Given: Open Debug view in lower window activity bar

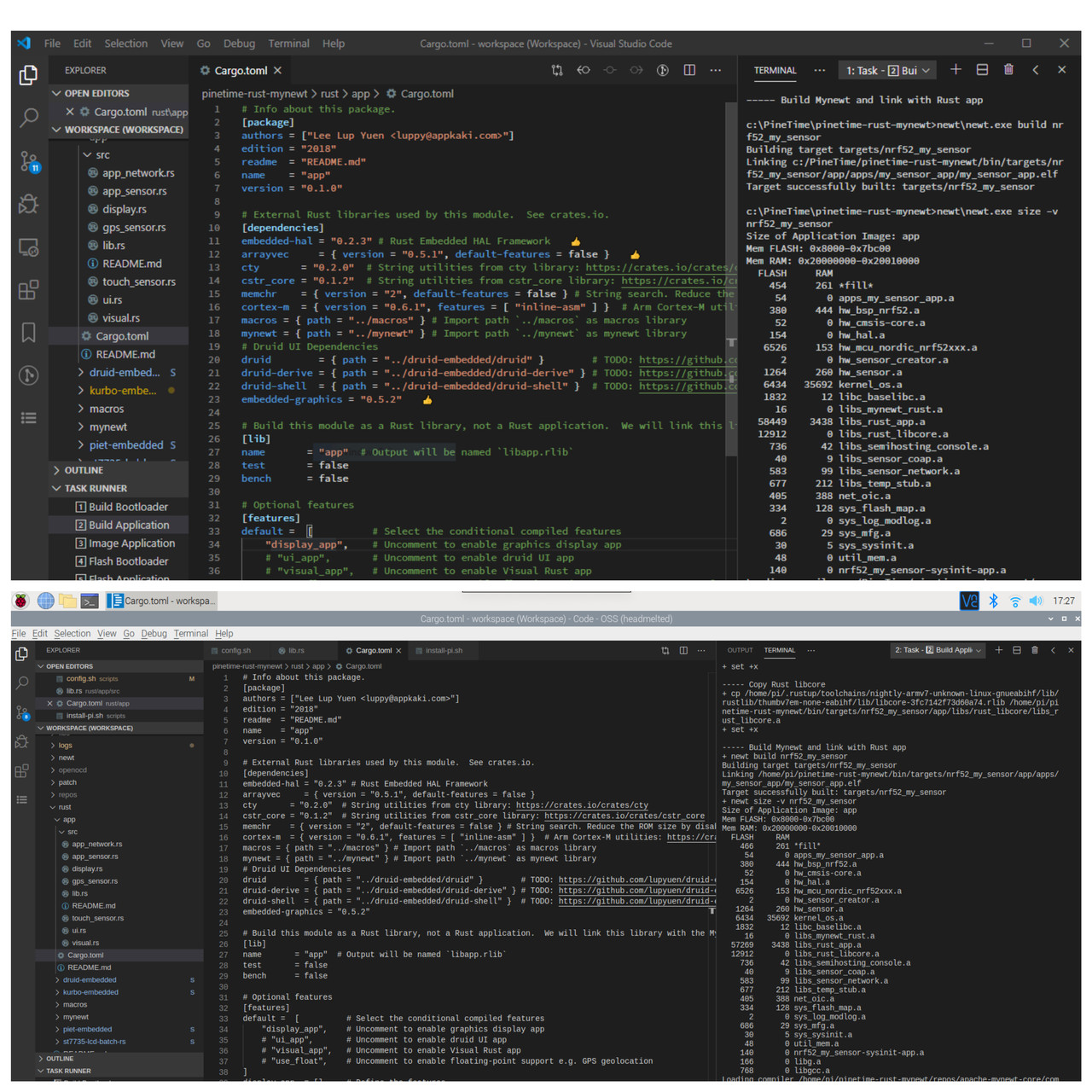Looking at the screenshot, I should (x=22, y=742).
